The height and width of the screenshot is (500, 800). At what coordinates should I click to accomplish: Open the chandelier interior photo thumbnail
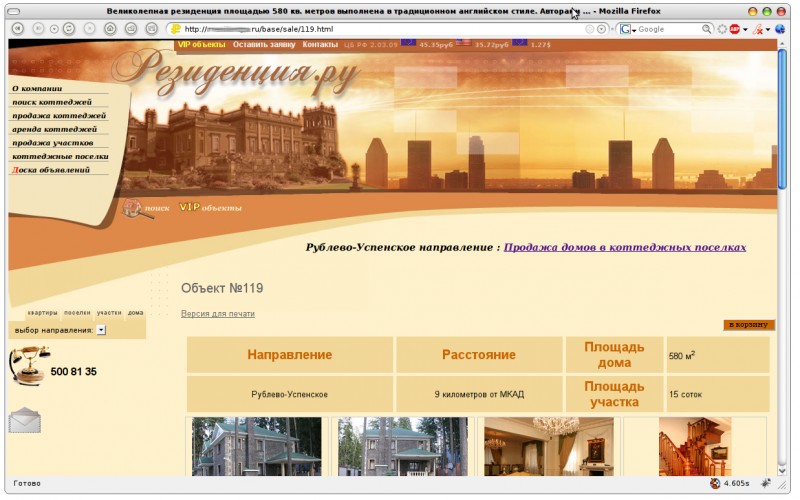[x=547, y=446]
